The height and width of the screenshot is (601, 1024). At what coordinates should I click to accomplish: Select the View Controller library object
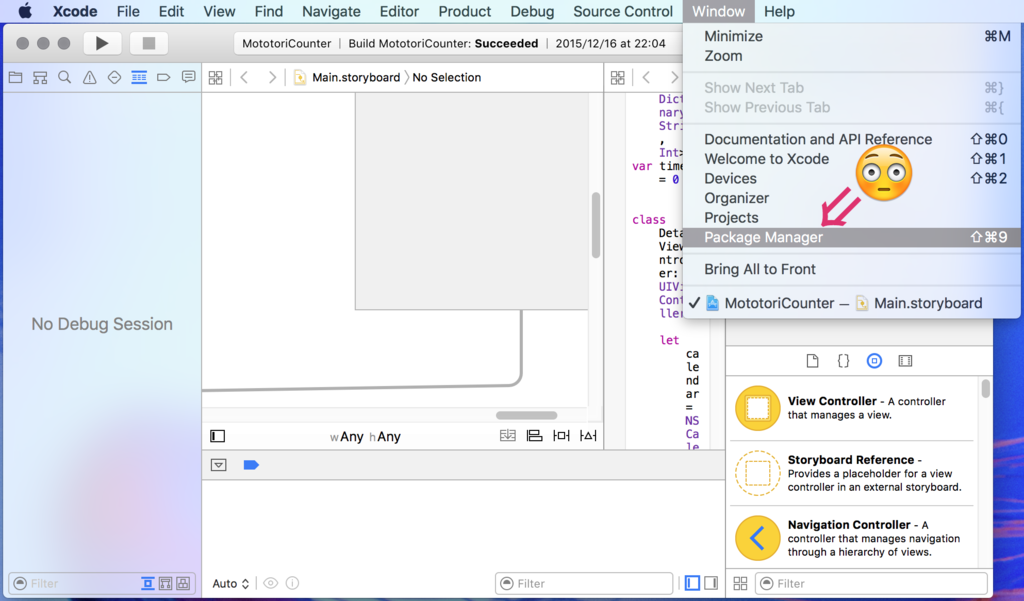coord(852,408)
